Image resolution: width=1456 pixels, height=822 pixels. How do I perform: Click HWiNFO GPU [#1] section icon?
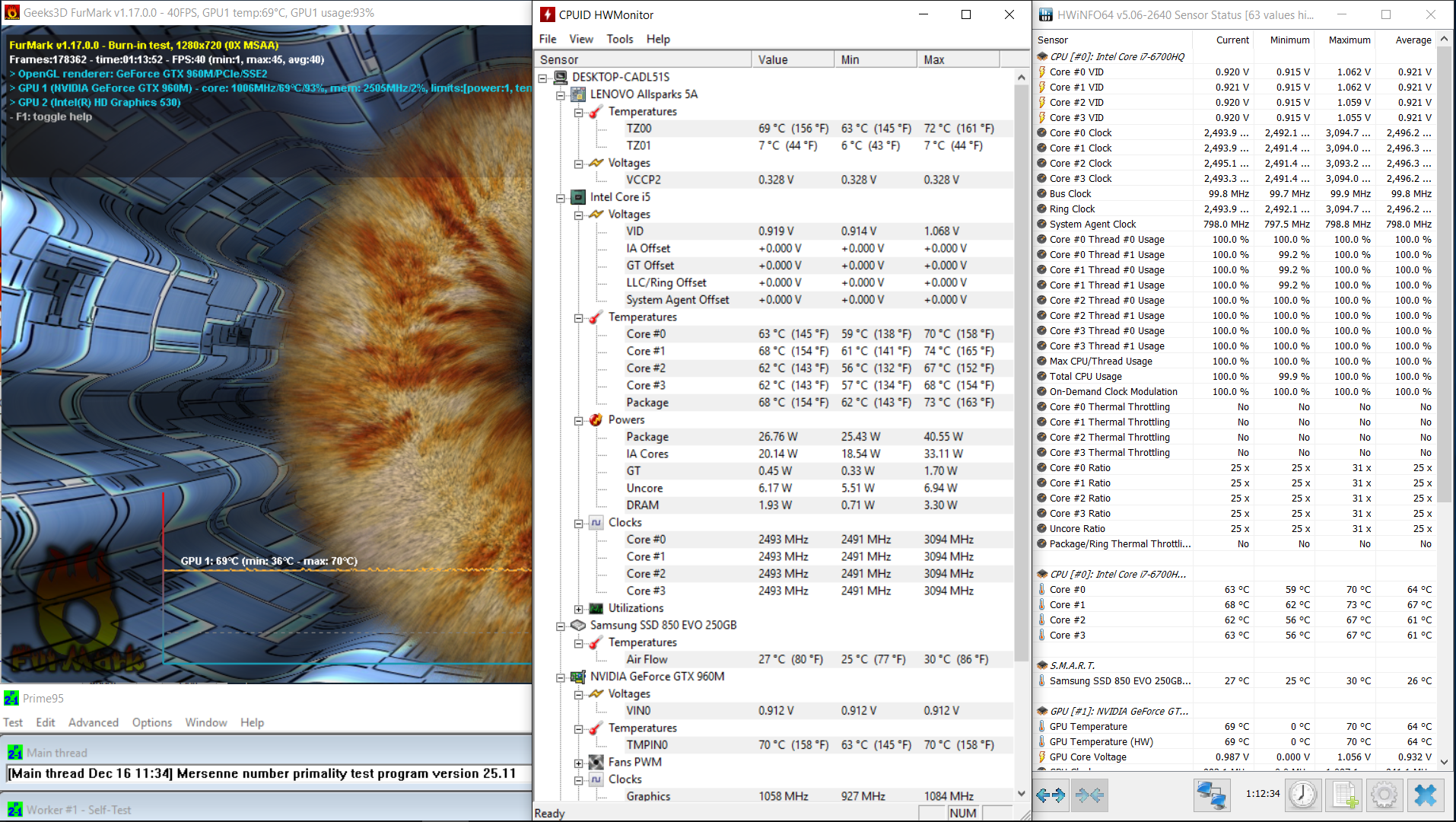(1042, 711)
